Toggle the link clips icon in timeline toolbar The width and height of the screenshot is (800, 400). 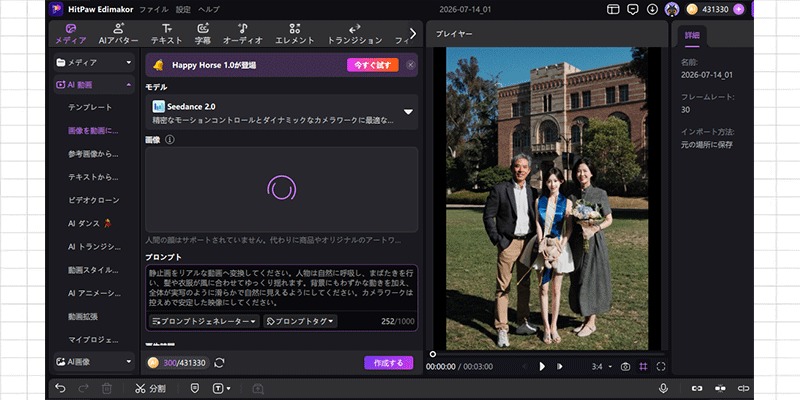(697, 388)
